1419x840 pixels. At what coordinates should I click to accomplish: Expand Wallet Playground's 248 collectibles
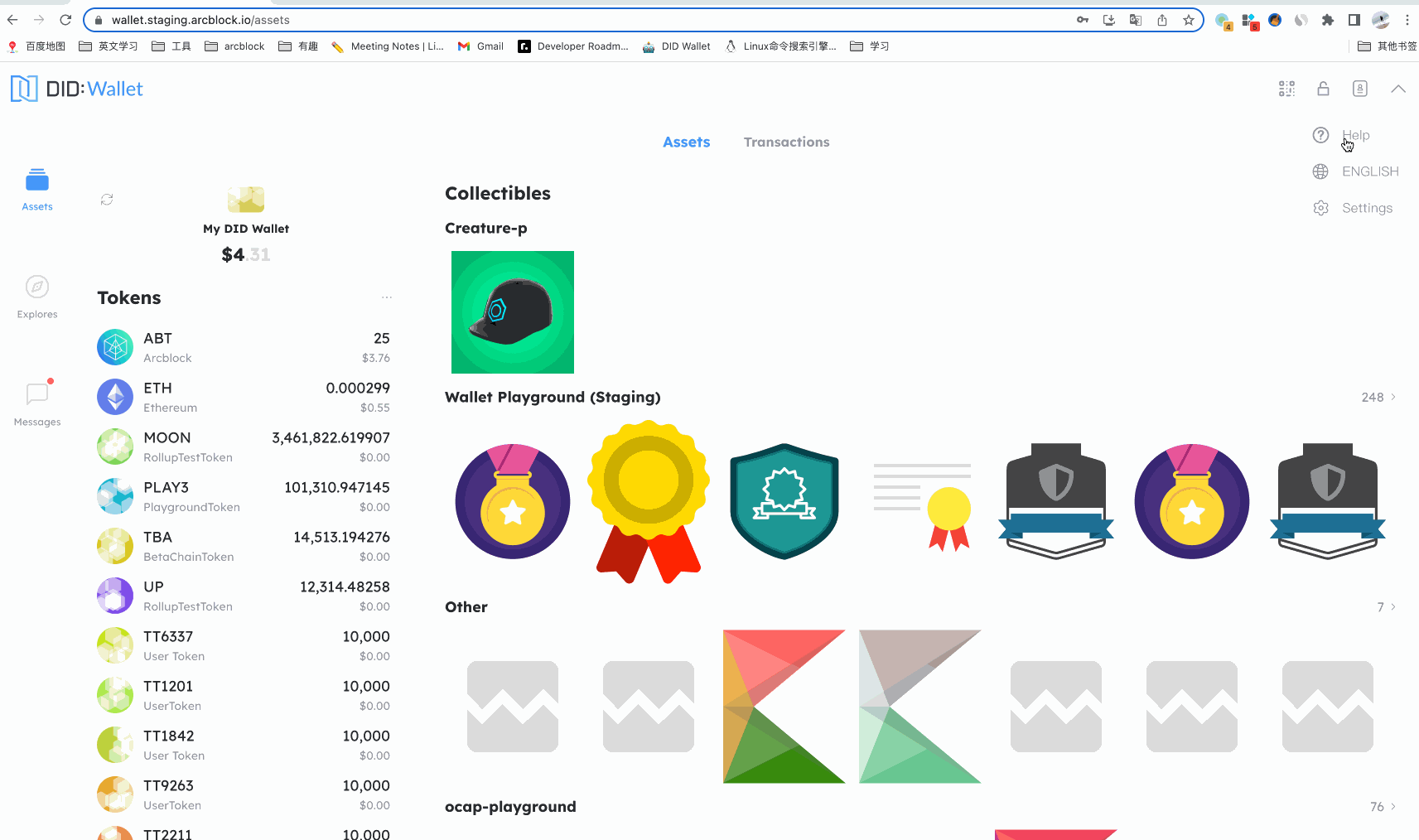tap(1378, 398)
